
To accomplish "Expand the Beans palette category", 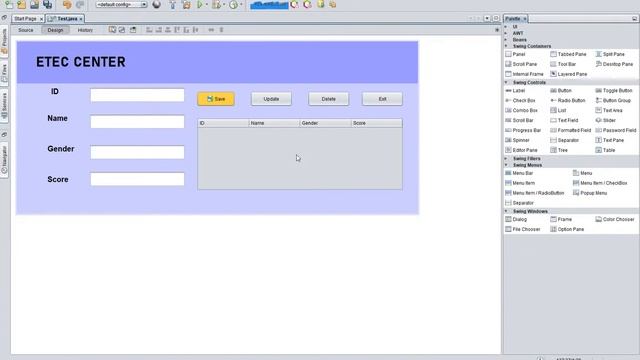I will point(506,40).
